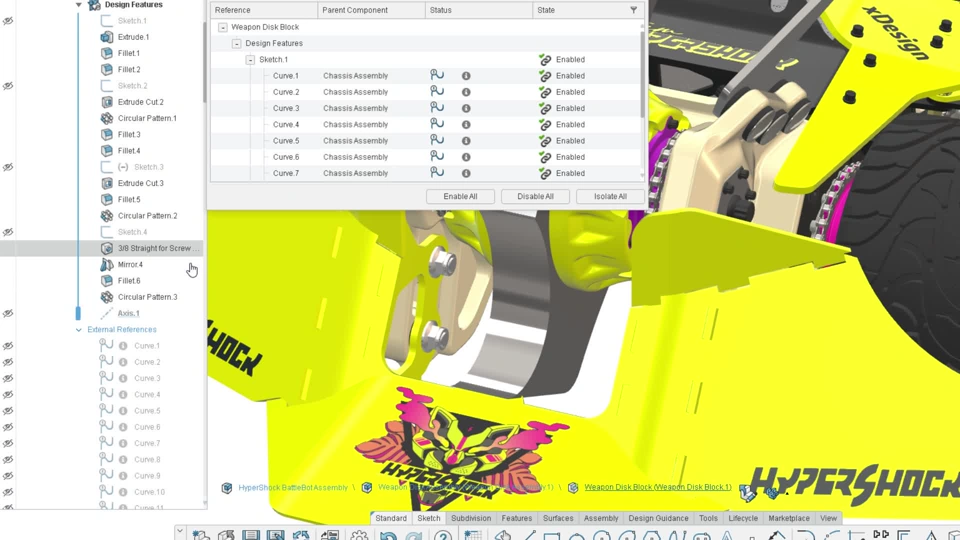960x540 pixels.
Task: Click the references table vertical scrollbar
Action: 642,73
